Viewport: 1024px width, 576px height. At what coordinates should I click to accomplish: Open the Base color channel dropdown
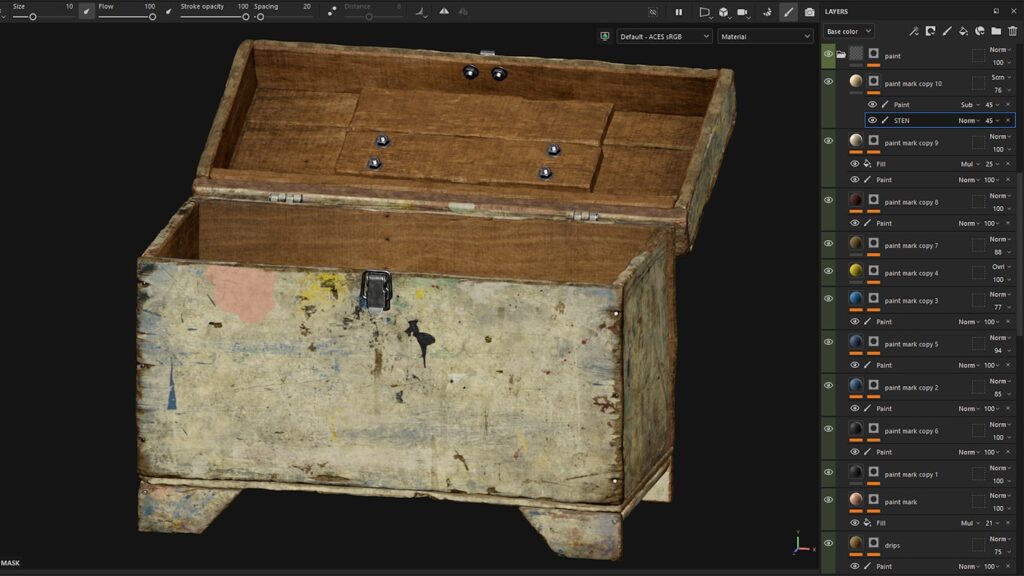tap(848, 31)
